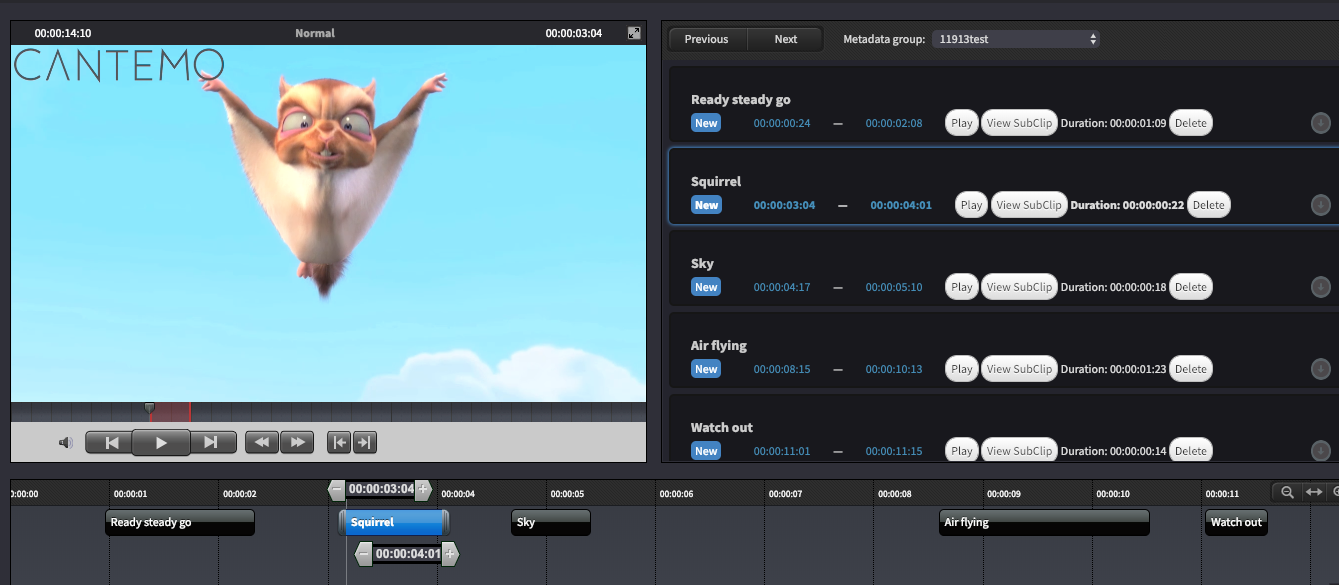1339x585 pixels.
Task: Click the New badge on Squirrel row
Action: coord(707,205)
